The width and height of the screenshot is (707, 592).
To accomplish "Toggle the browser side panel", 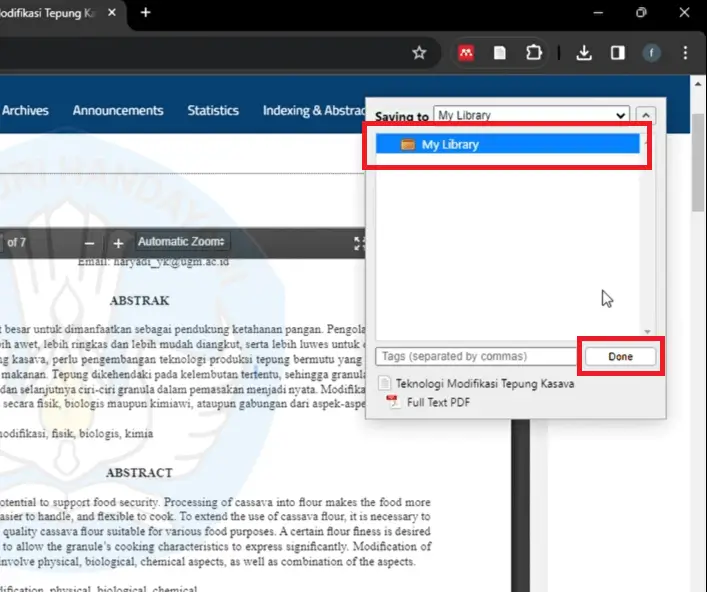I will [x=618, y=53].
